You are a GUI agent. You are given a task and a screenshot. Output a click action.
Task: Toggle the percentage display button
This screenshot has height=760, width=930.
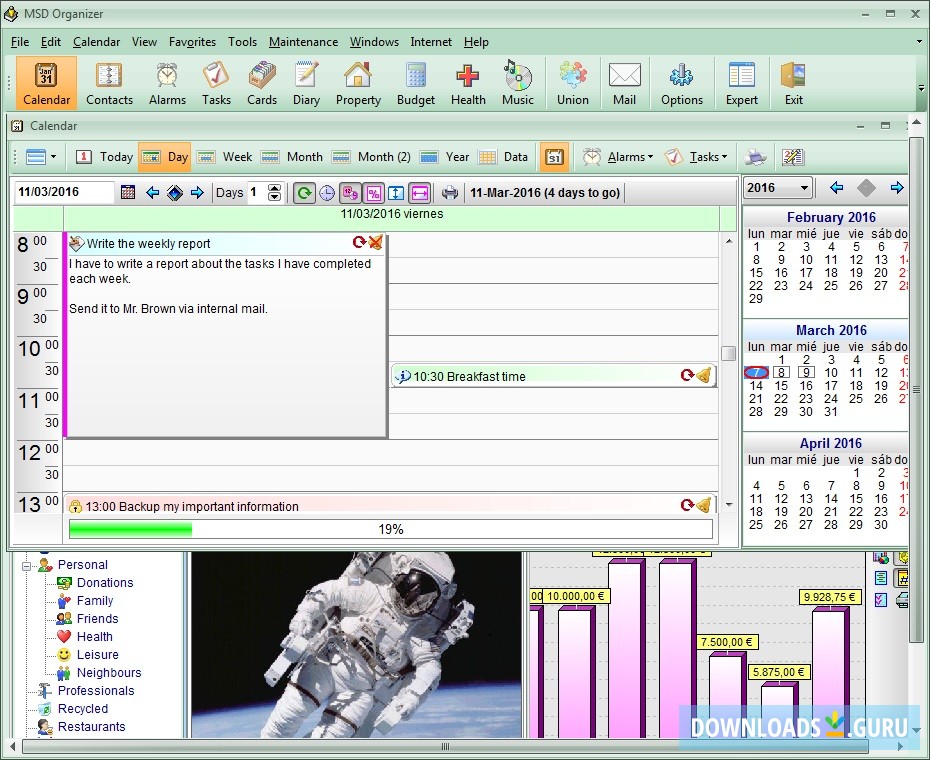(x=374, y=192)
